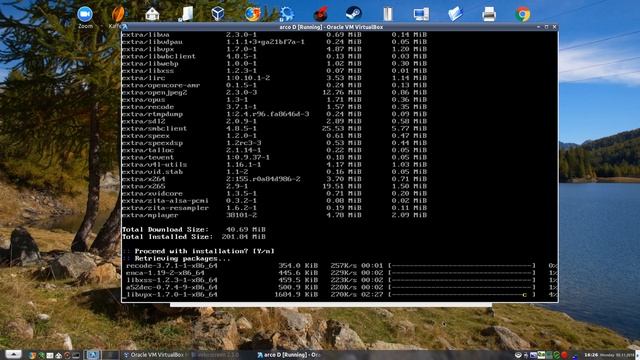
Task: Select vokoscreen taskbar entry
Action: click(x=216, y=355)
